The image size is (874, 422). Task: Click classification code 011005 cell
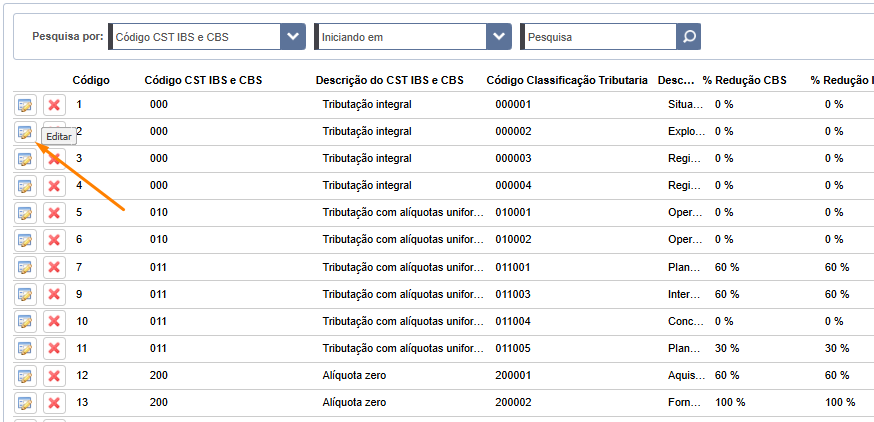click(x=513, y=348)
